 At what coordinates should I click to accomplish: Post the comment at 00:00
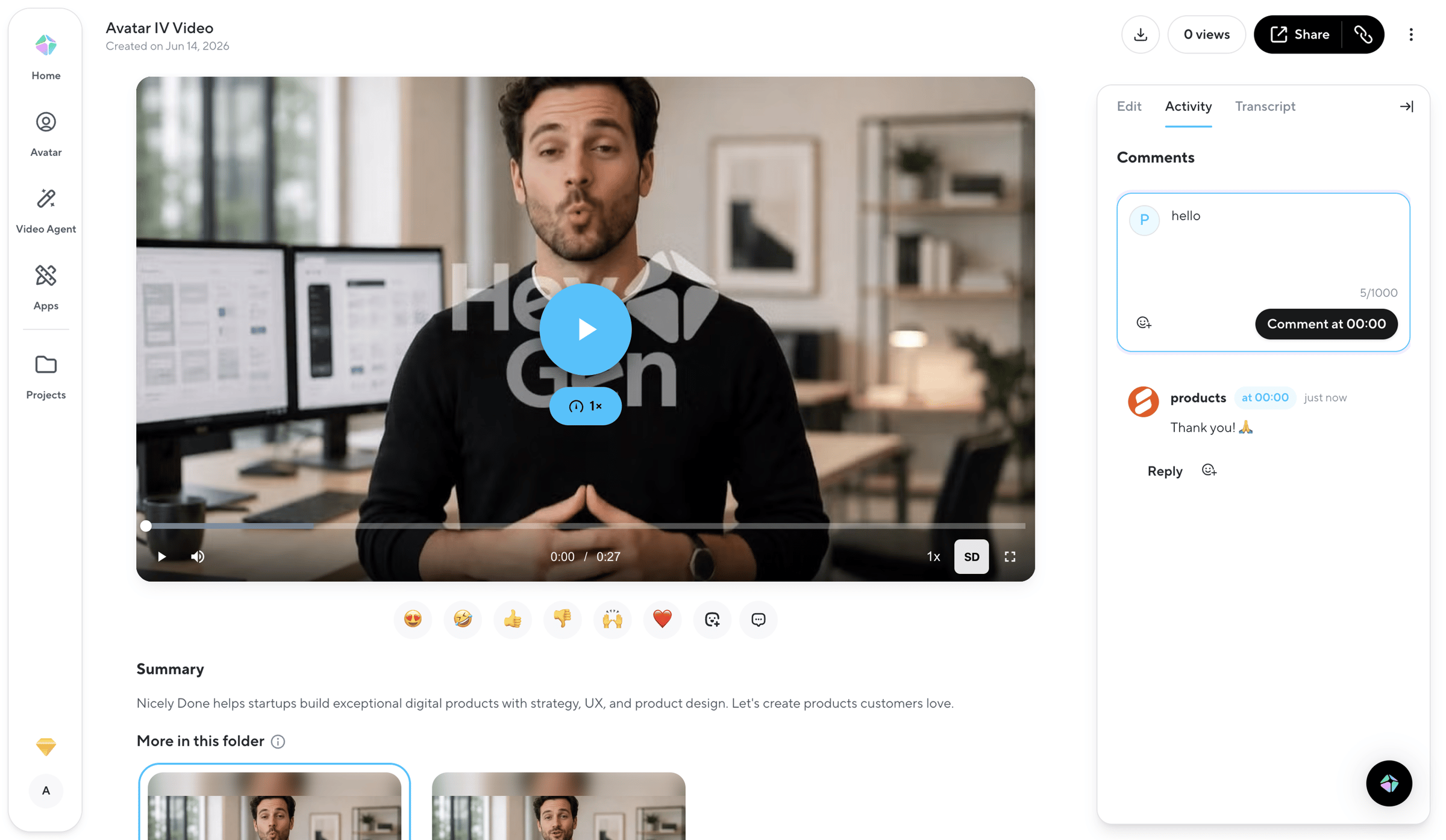(x=1326, y=324)
